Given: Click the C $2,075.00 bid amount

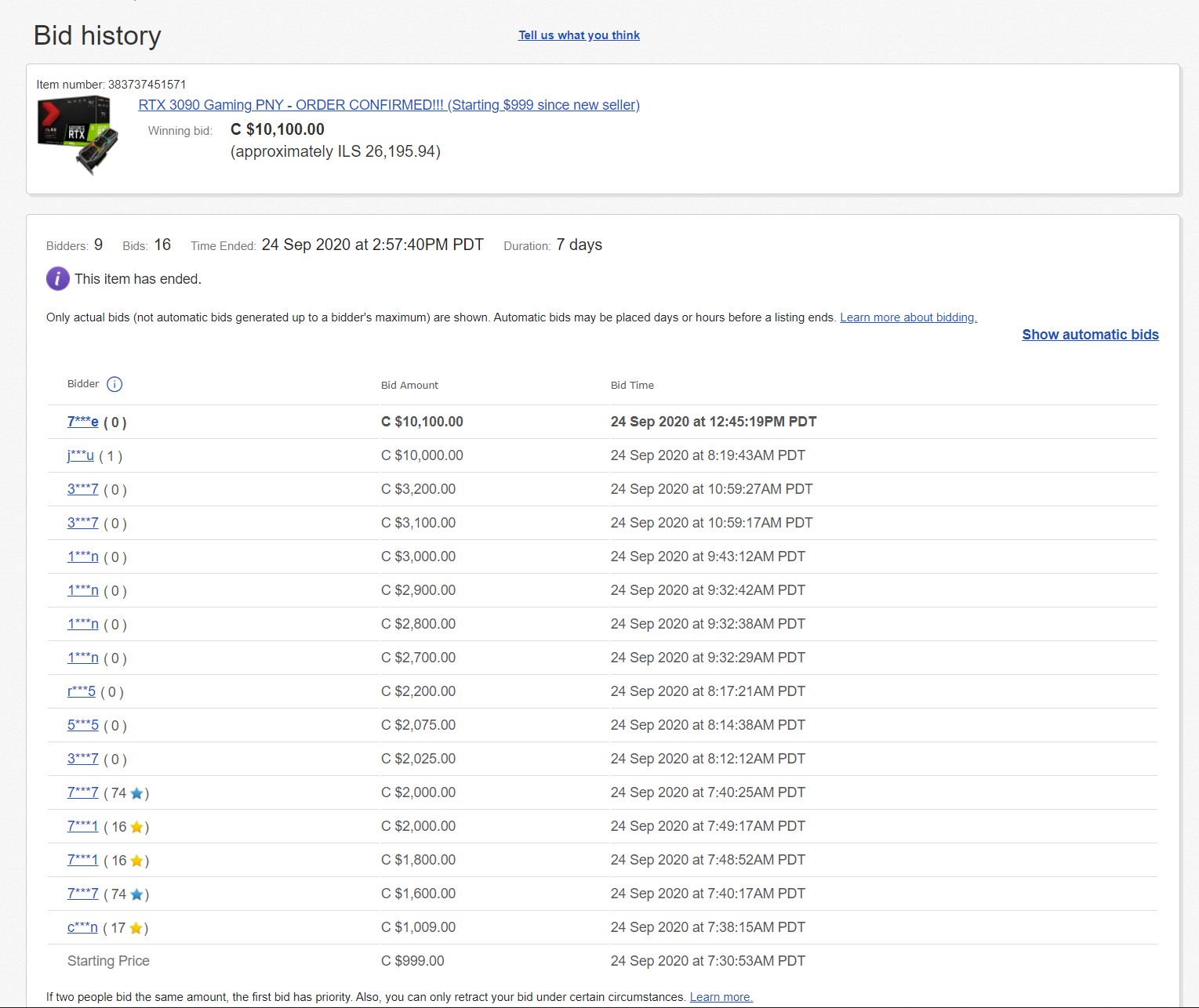Looking at the screenshot, I should (418, 725).
